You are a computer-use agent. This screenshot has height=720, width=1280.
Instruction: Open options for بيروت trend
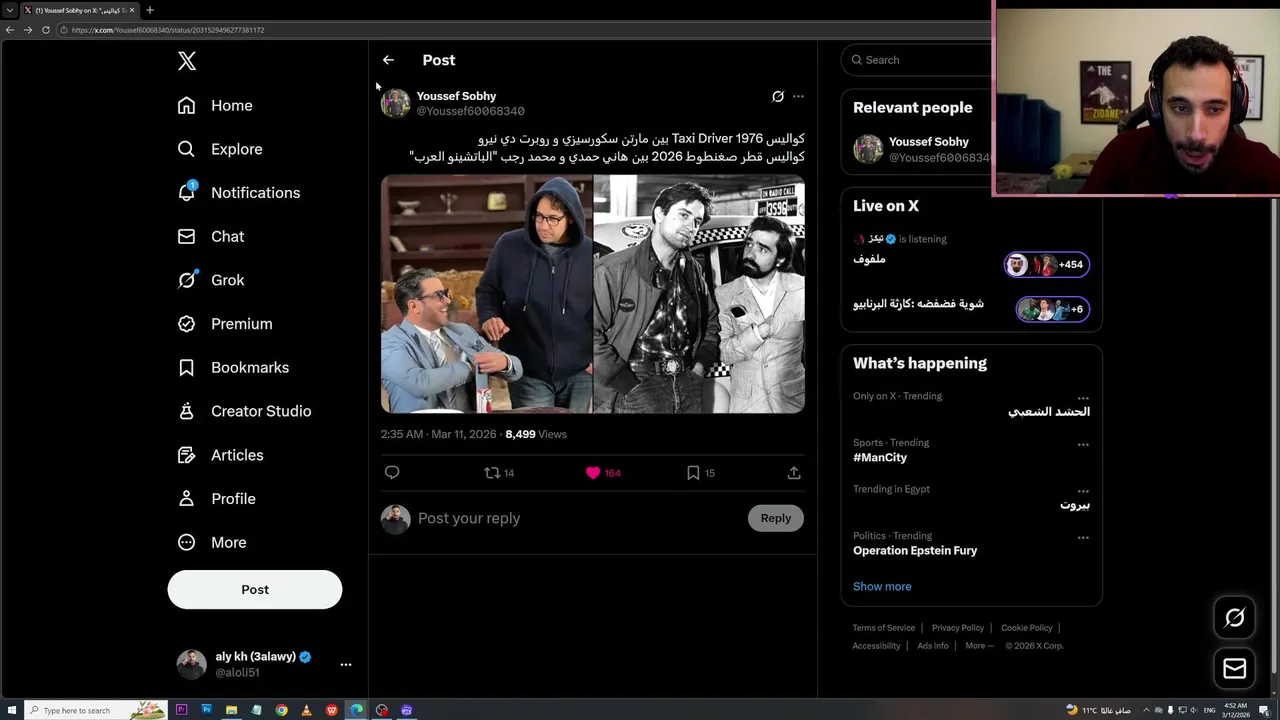tap(1083, 491)
